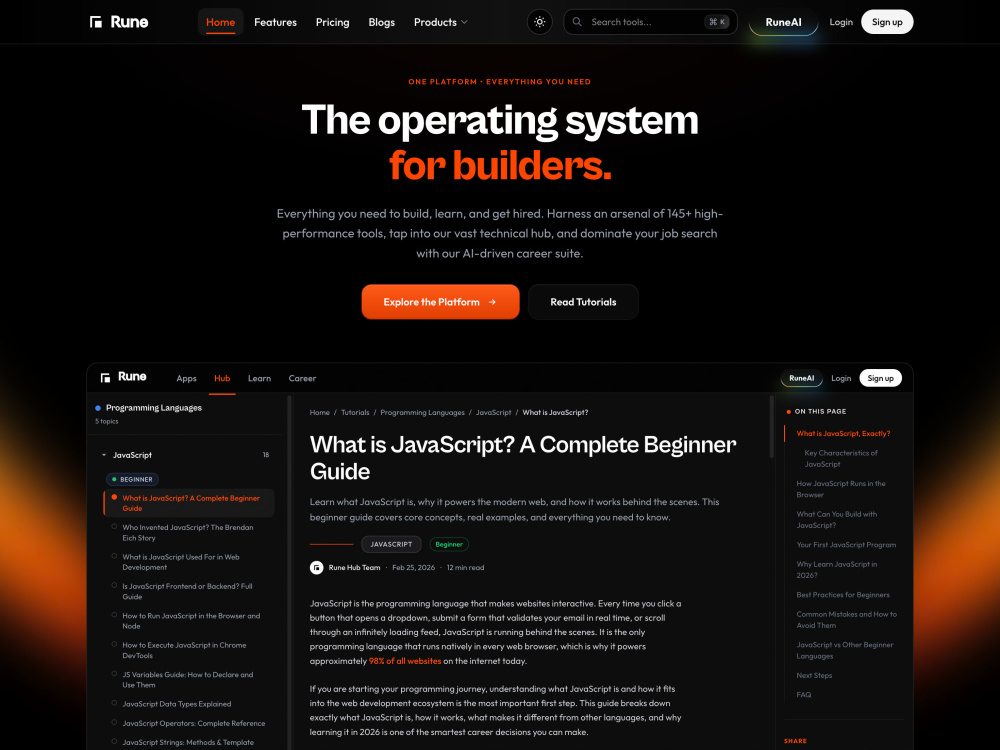The image size is (1000, 750).
Task: Click the Read Tutorials button
Action: [583, 302]
